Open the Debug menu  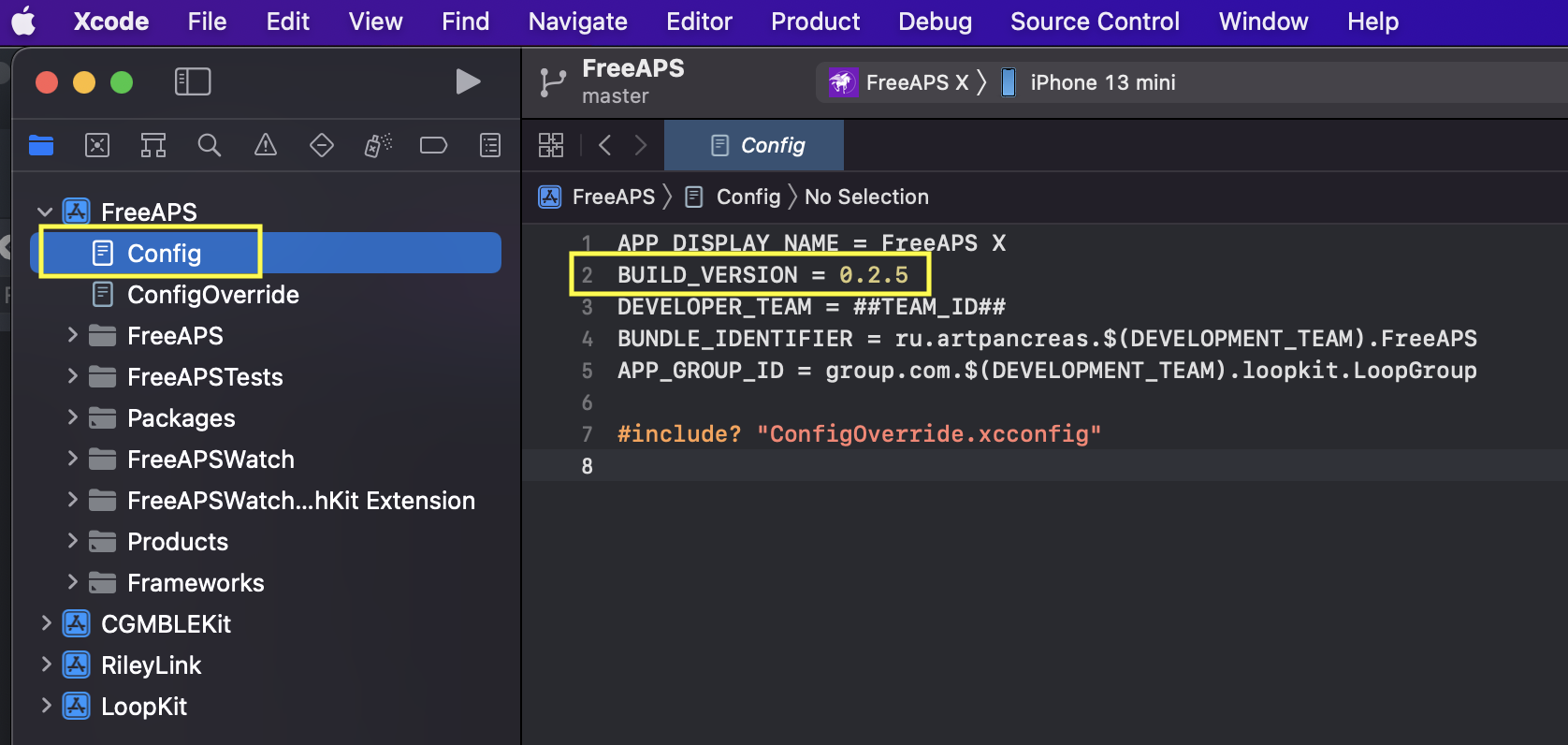point(935,21)
